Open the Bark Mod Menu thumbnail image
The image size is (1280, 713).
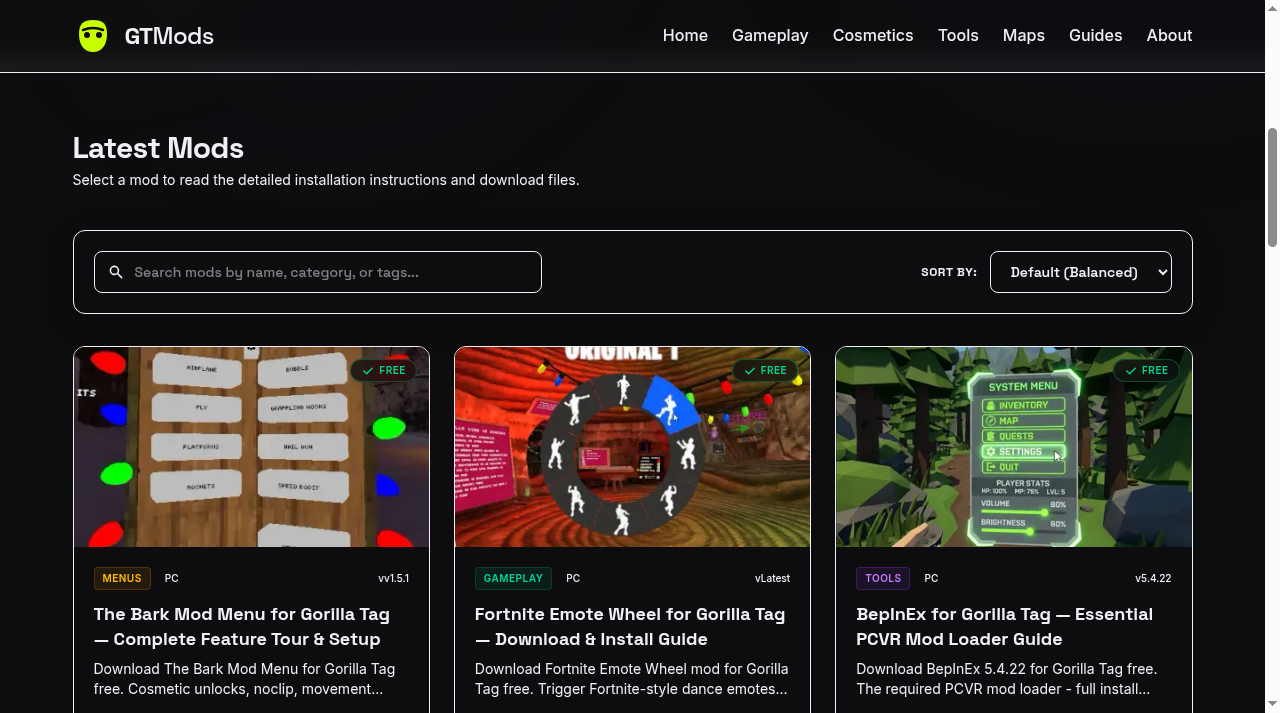pos(251,447)
